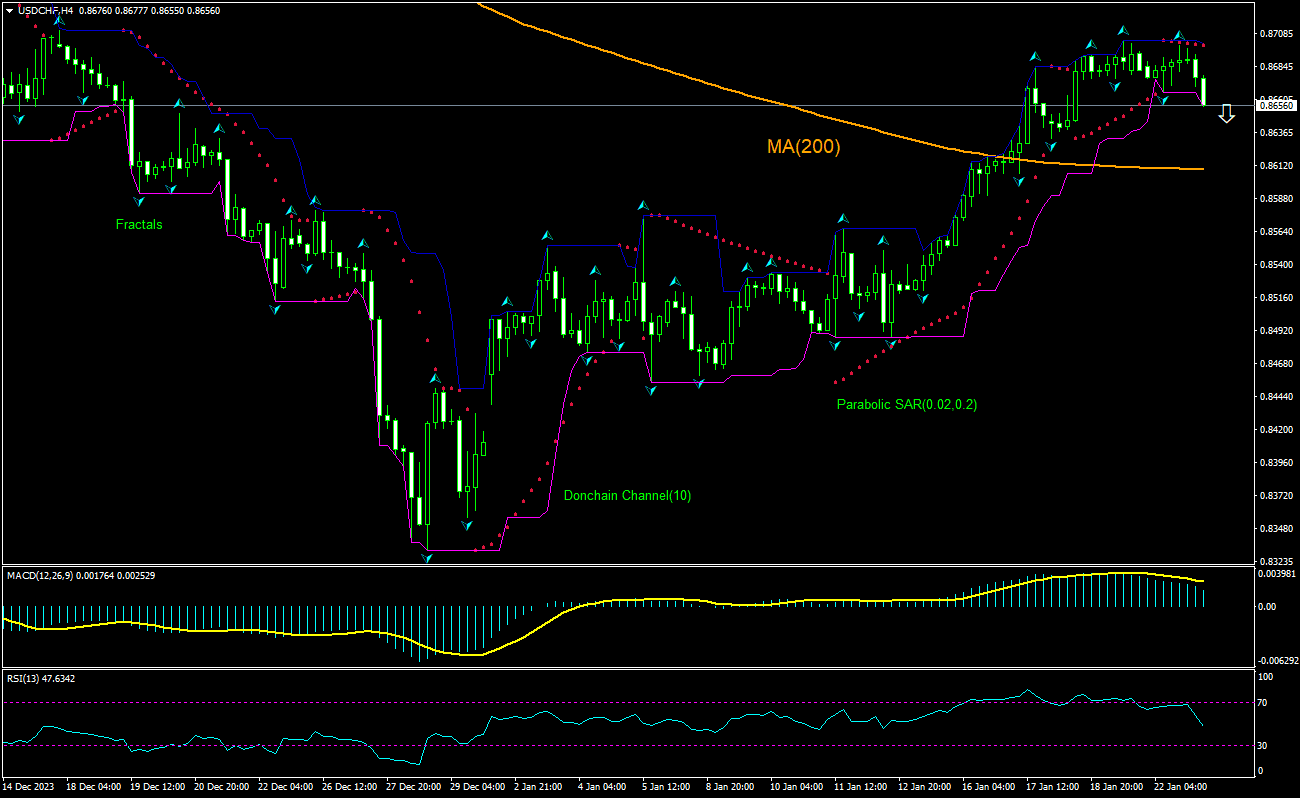Viewport: 1300px width, 798px height.
Task: Click the current price tag 0.86560
Action: [x=1276, y=105]
